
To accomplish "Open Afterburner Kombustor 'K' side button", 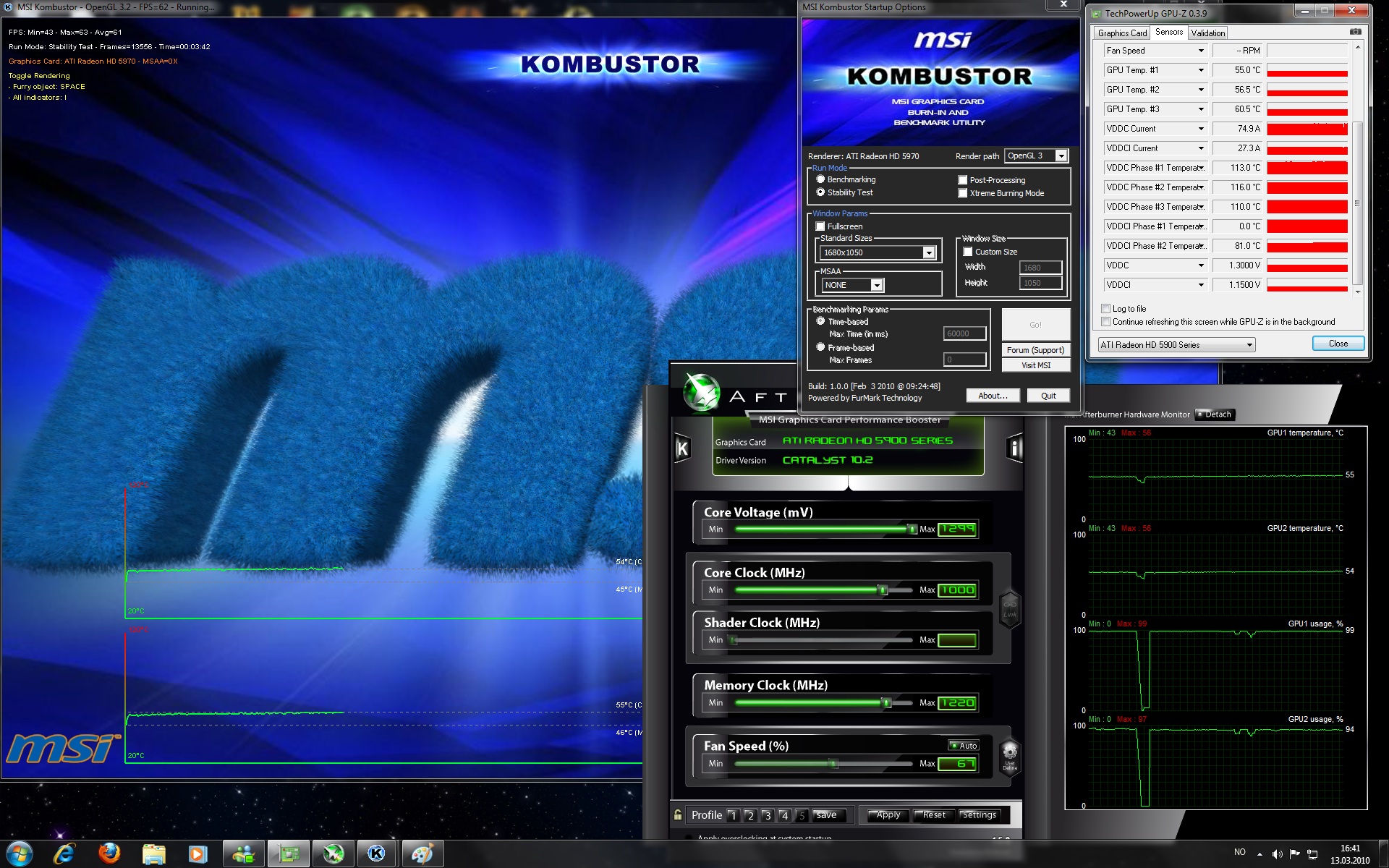I will pyautogui.click(x=681, y=448).
